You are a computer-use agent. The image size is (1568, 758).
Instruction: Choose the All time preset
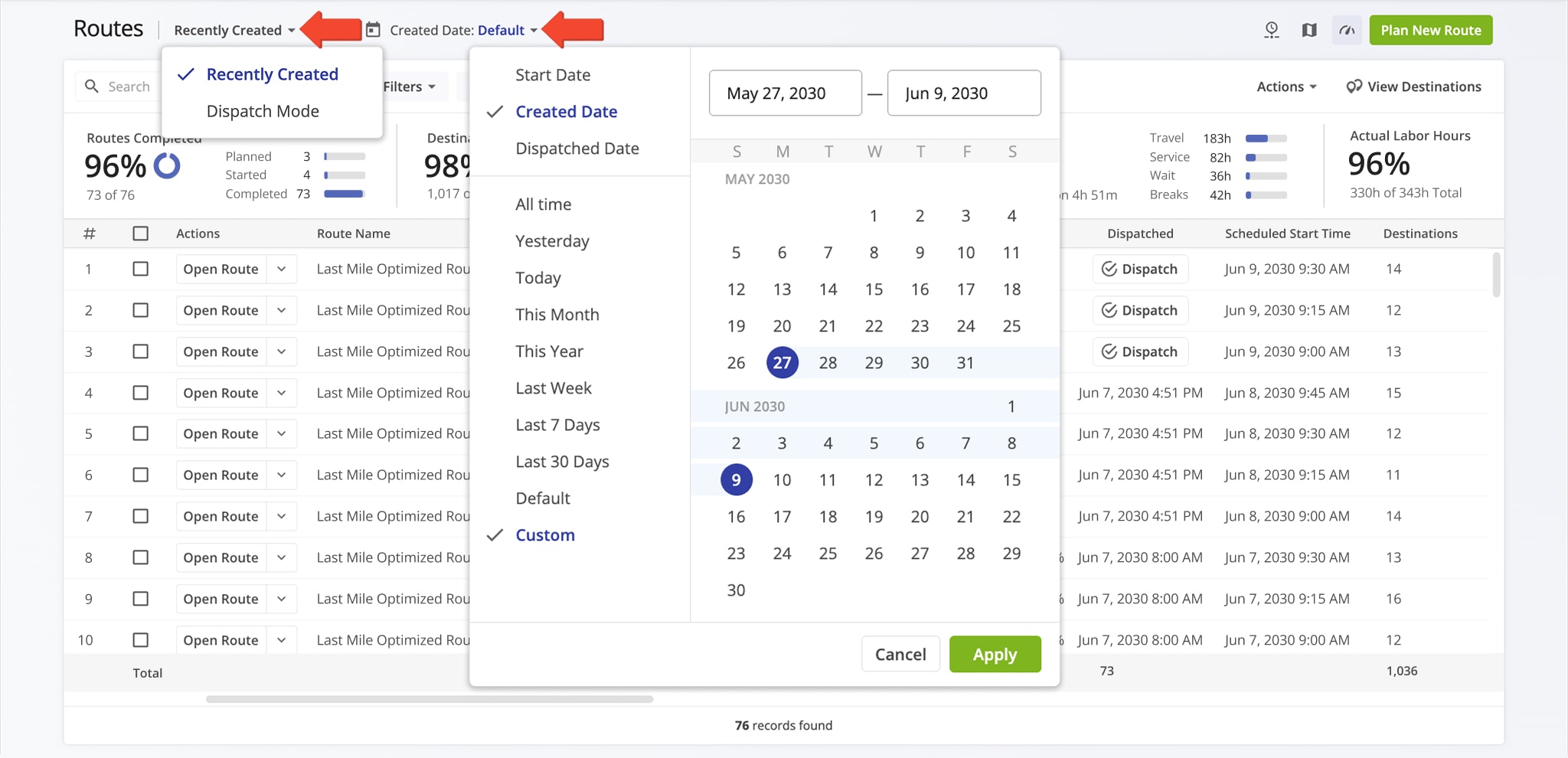(x=544, y=204)
